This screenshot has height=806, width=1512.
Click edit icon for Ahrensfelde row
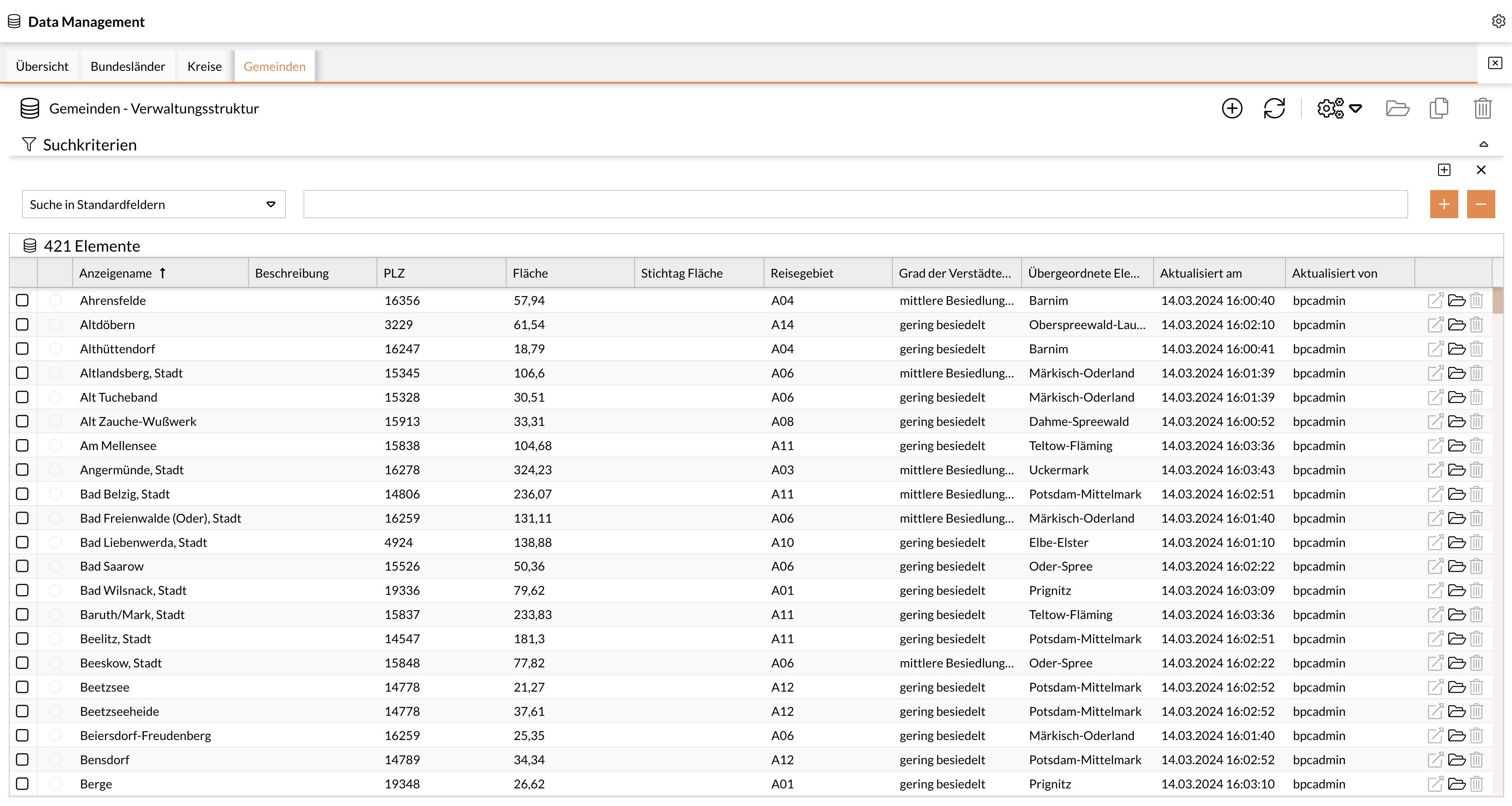tap(1435, 300)
